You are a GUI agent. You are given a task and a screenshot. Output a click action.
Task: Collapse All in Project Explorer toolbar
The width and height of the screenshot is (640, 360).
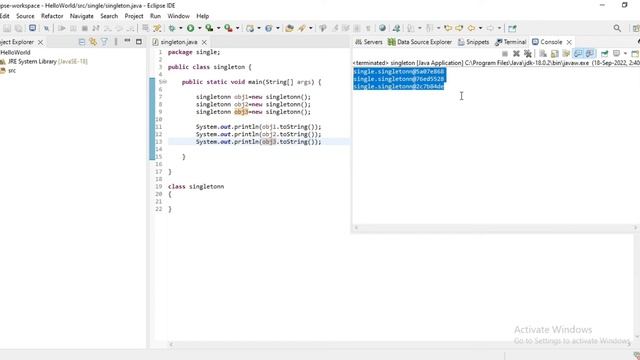[82, 42]
